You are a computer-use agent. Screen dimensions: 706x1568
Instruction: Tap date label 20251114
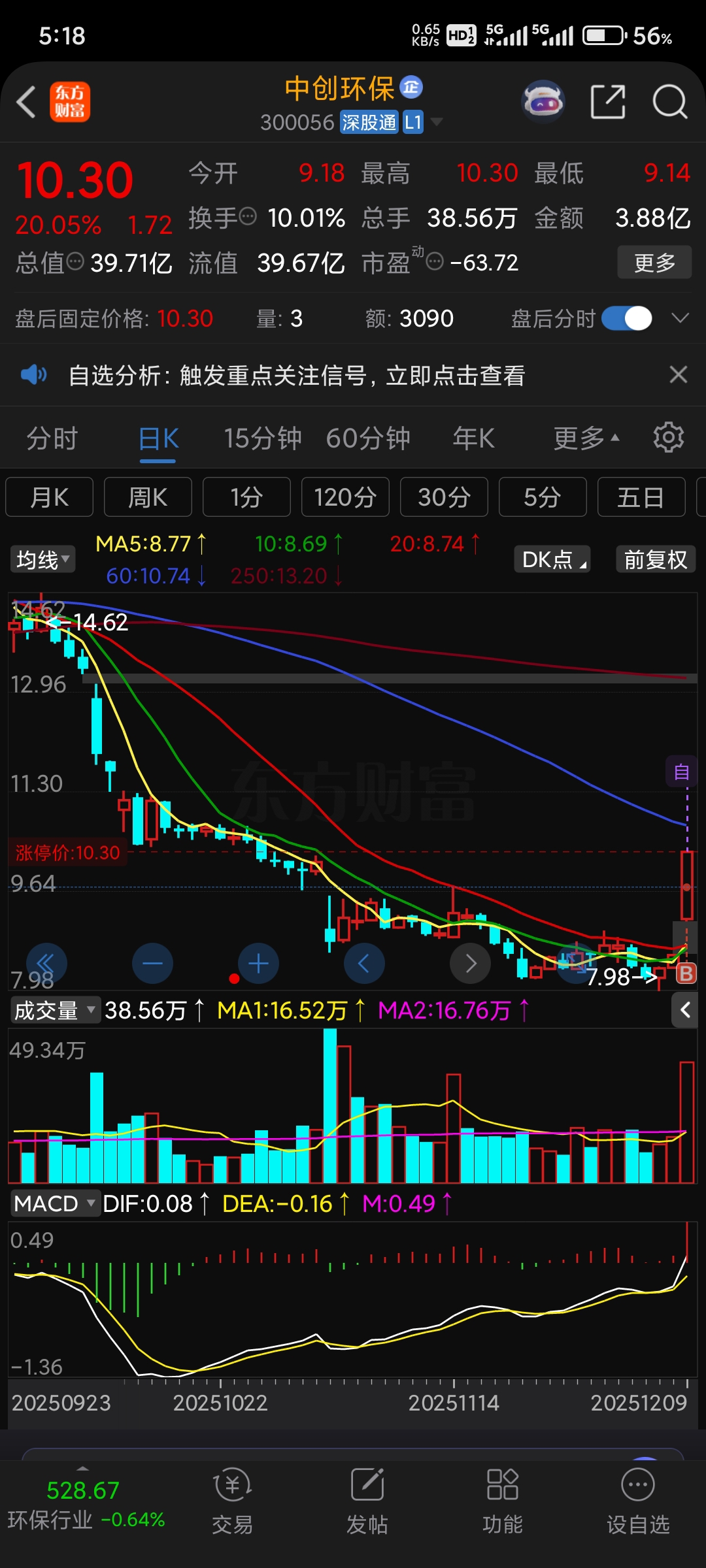(454, 1403)
